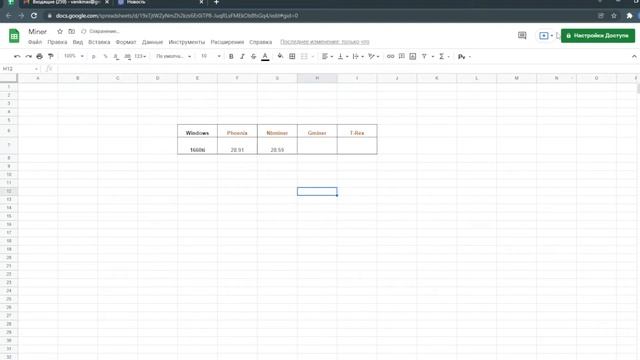Open the name box dropdown arrow
This screenshot has height=360, width=640.
click(36, 69)
